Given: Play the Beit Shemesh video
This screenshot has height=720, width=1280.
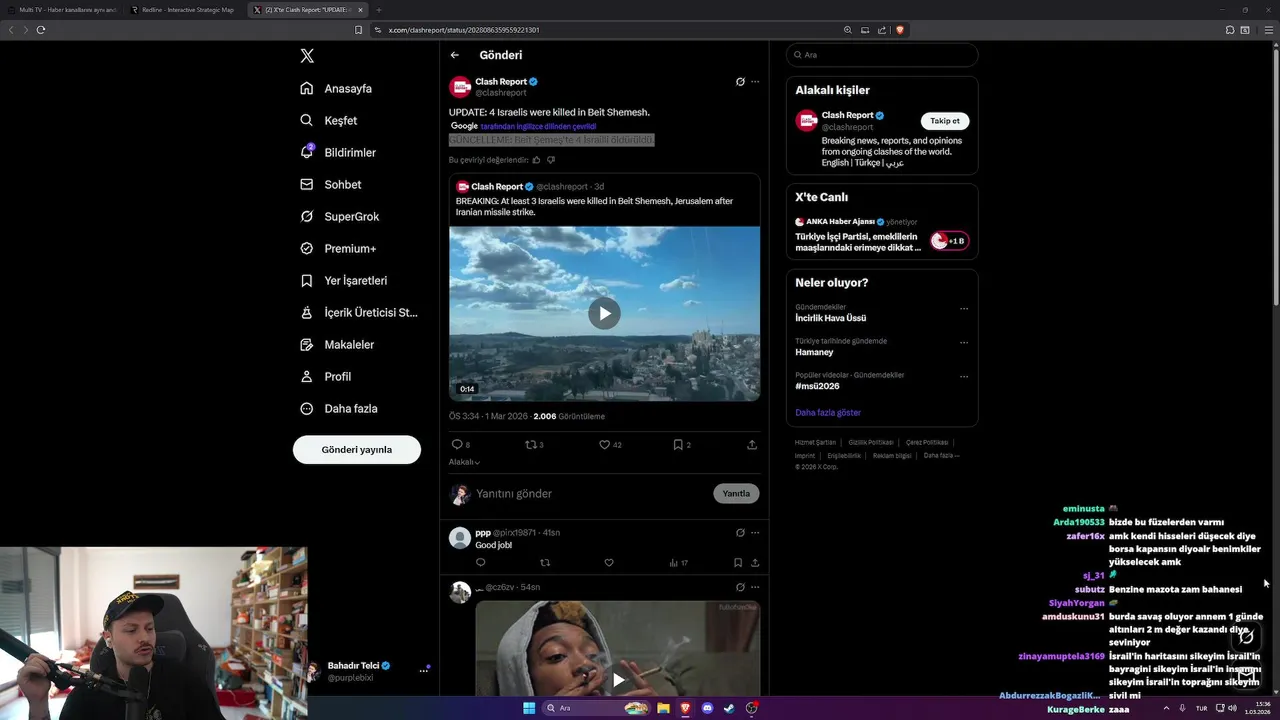Looking at the screenshot, I should pos(604,313).
